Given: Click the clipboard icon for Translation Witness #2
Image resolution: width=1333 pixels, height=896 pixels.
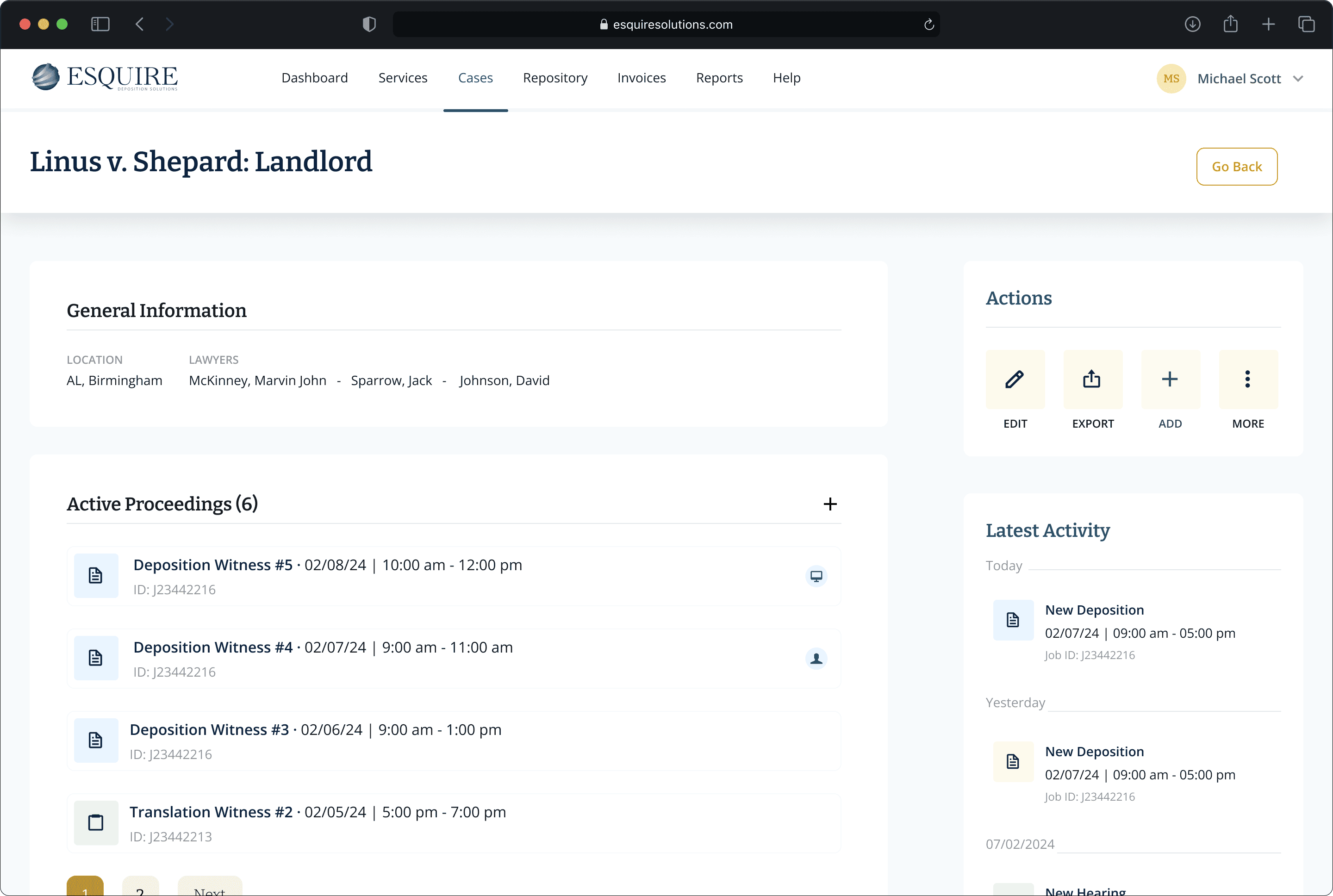Looking at the screenshot, I should tap(96, 823).
